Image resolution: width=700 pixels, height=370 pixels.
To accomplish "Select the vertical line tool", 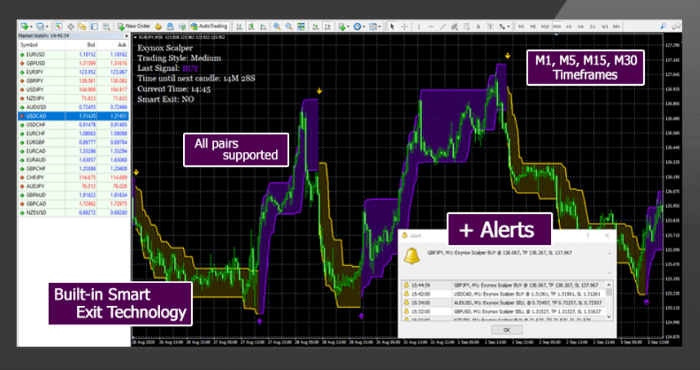I will point(418,26).
